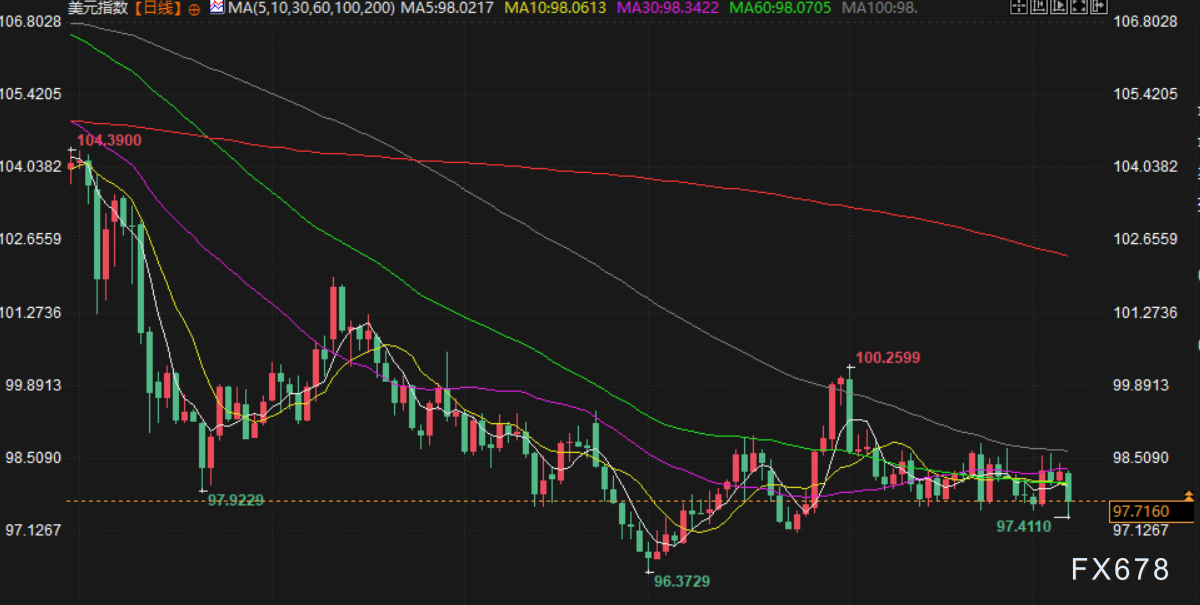Screen dimensions: 1200x605
Task: Click the orange circled plus icon beside 日线
Action: pyautogui.click(x=193, y=9)
